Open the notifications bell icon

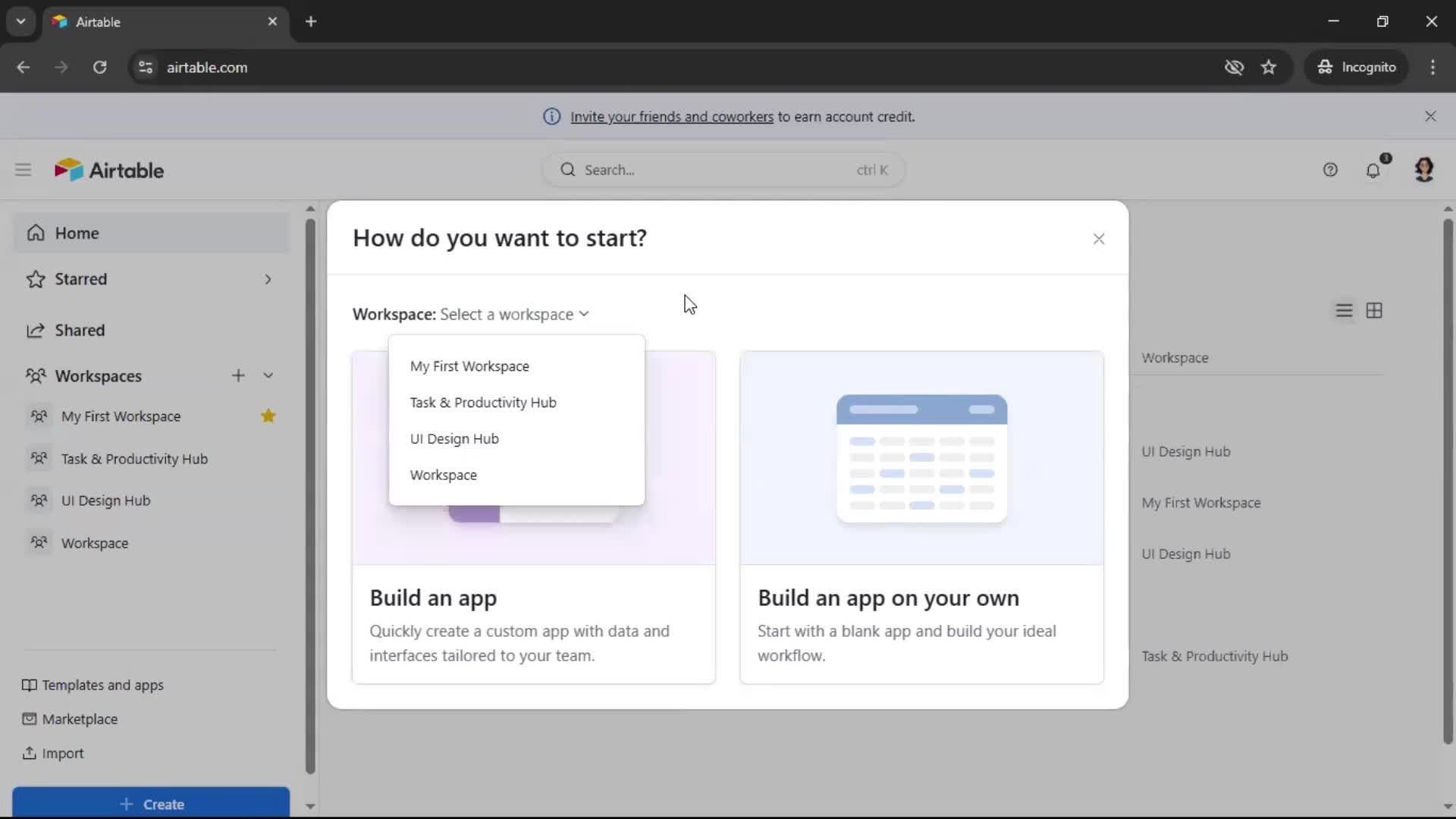[x=1373, y=170]
